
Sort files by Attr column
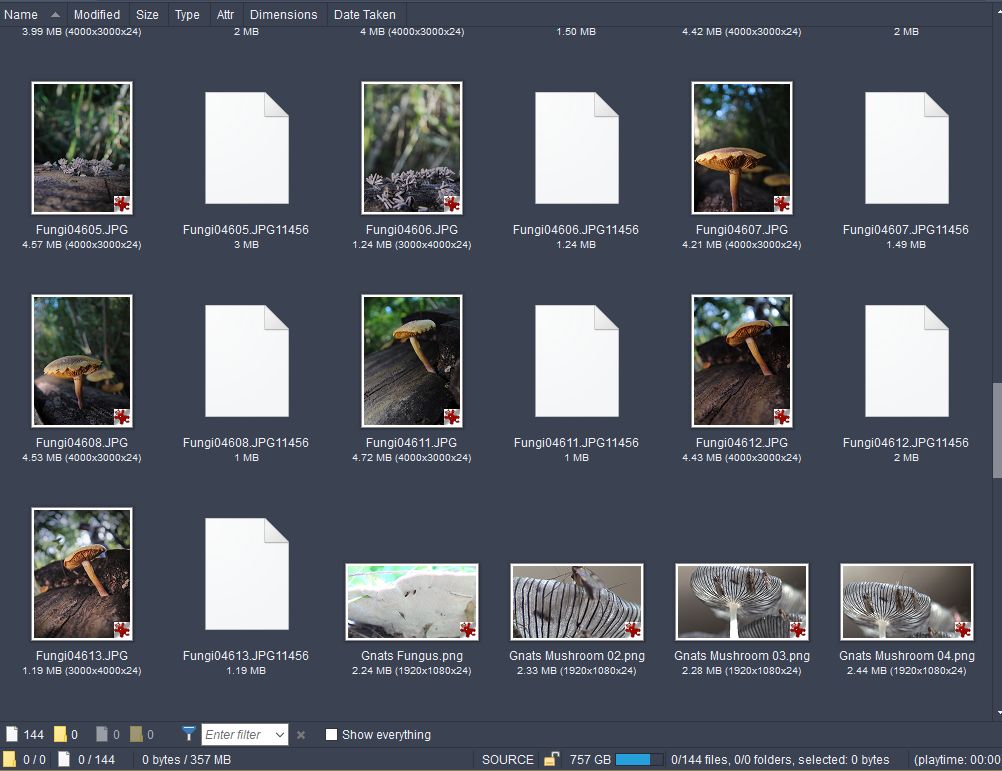coord(225,14)
